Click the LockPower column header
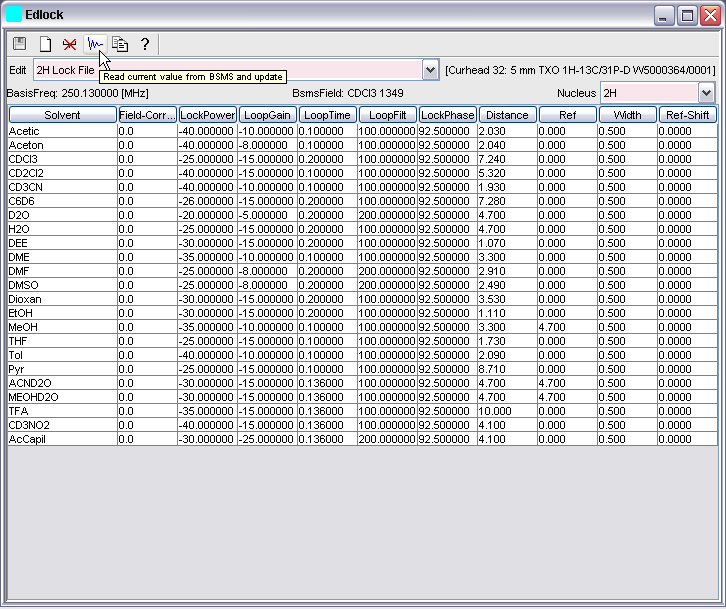 [207, 115]
